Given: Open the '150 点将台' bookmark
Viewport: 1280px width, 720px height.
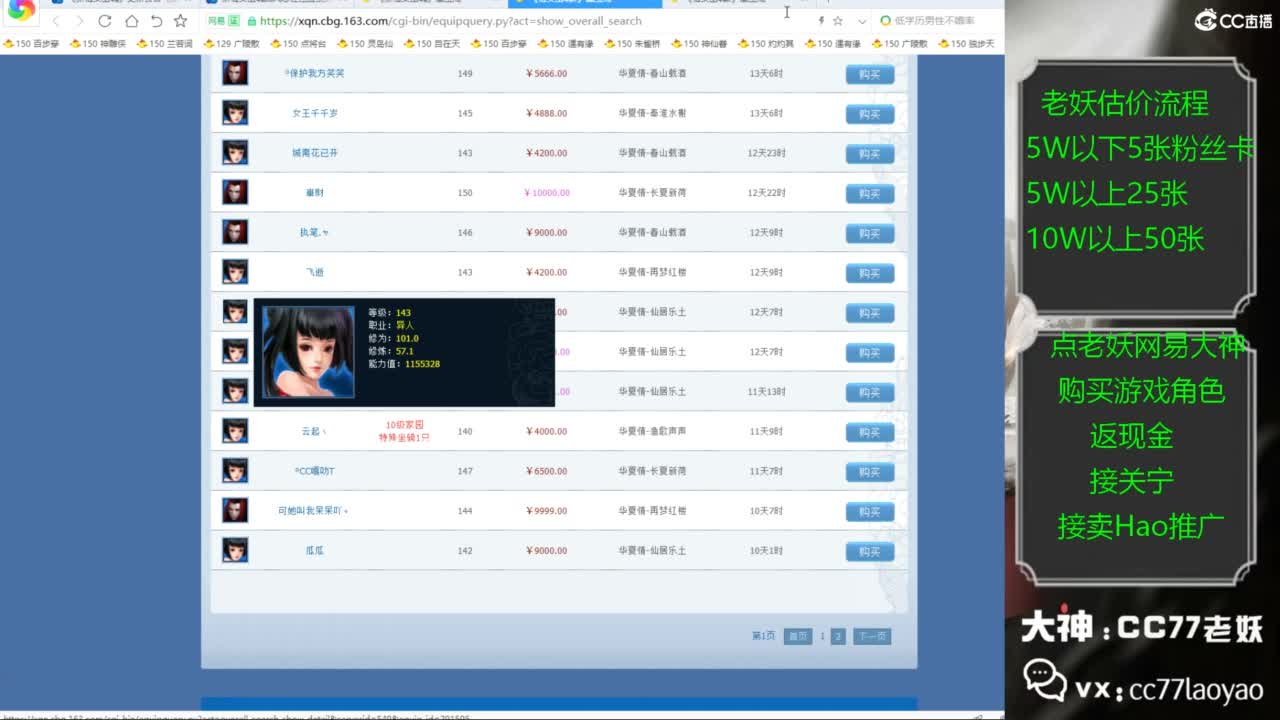Looking at the screenshot, I should coord(298,44).
